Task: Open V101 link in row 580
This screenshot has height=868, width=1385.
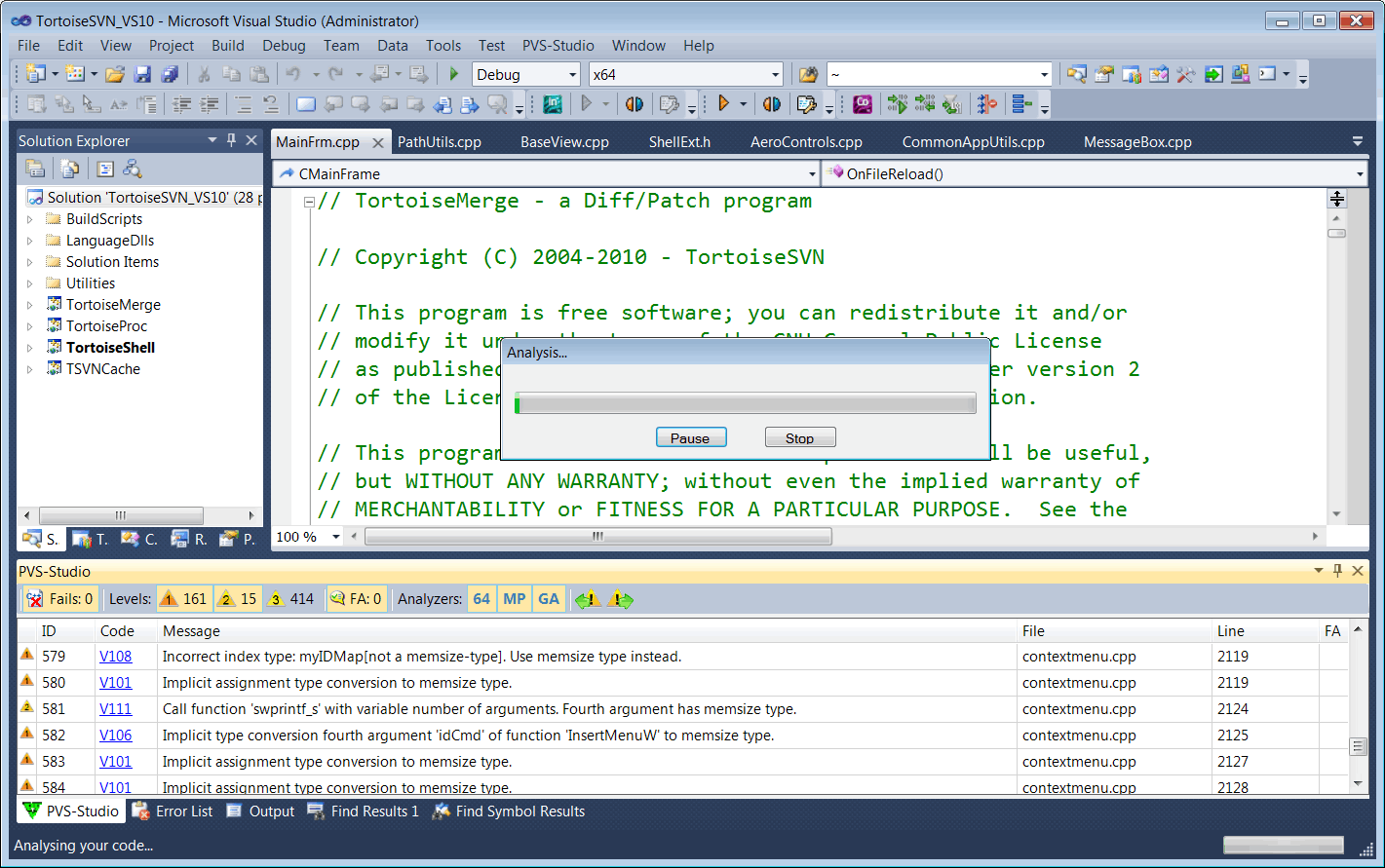Action: coord(115,682)
